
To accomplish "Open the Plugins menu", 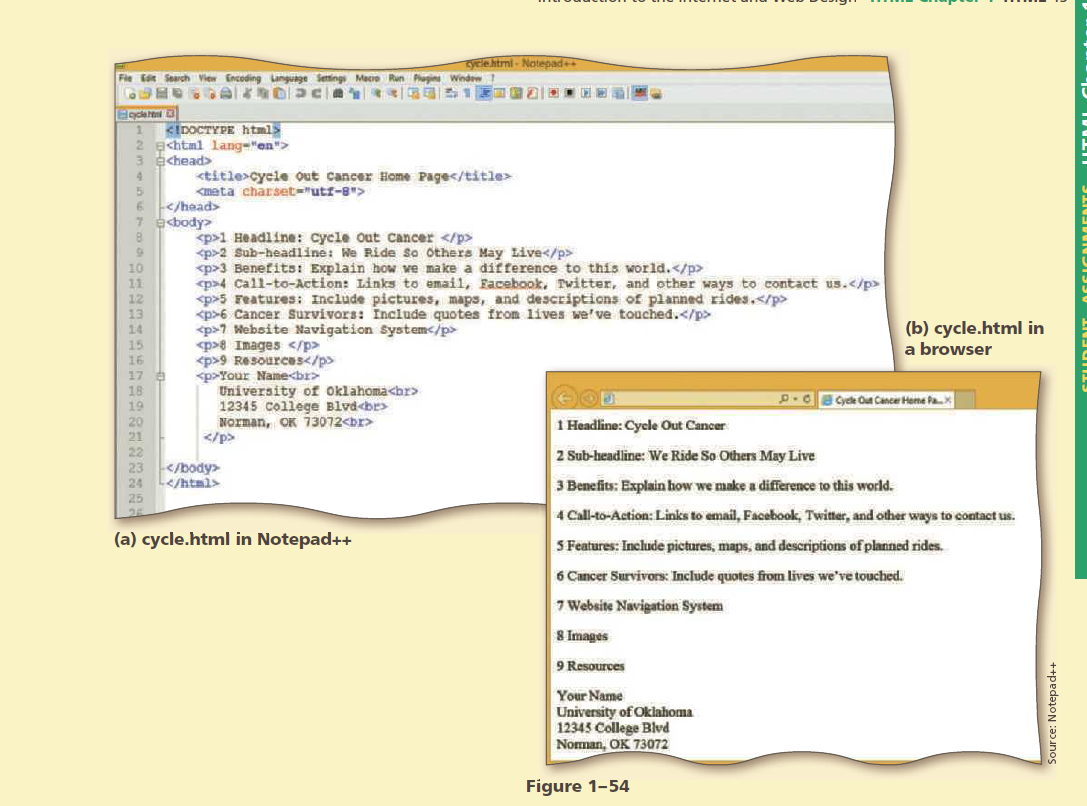I will coord(427,79).
